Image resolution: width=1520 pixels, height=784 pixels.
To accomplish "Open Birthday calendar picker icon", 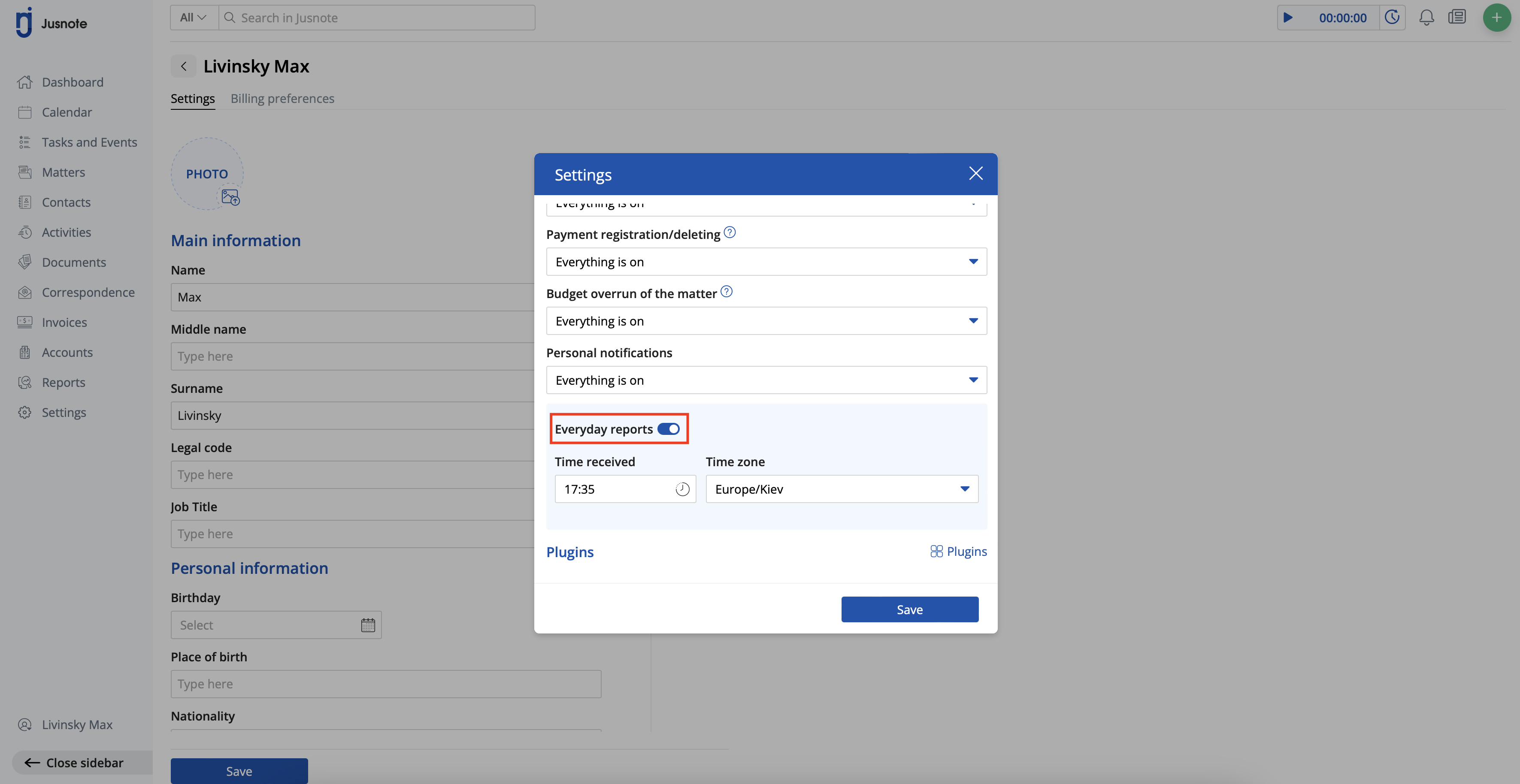I will tap(368, 625).
